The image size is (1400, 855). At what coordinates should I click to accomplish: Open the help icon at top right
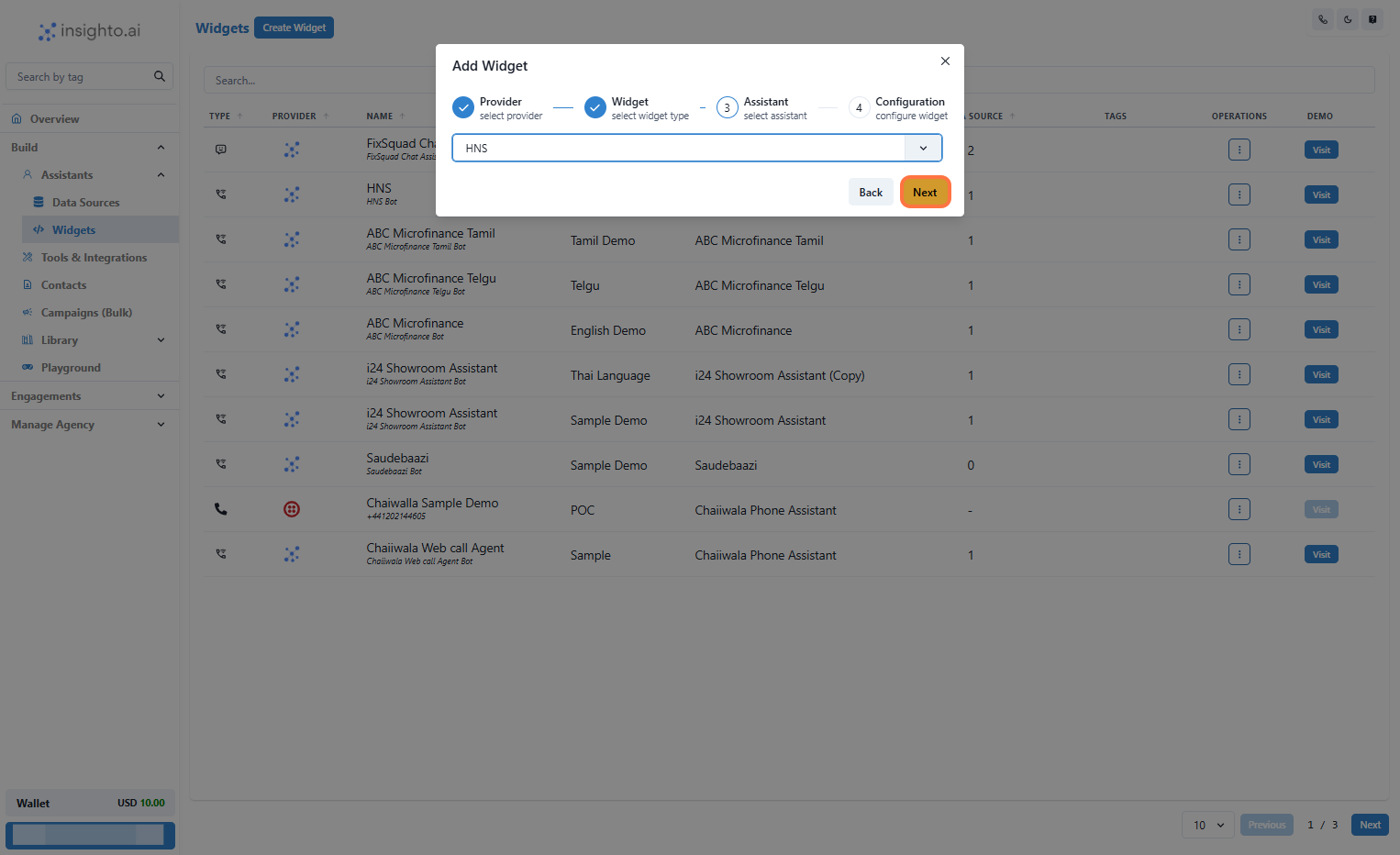click(x=1372, y=19)
